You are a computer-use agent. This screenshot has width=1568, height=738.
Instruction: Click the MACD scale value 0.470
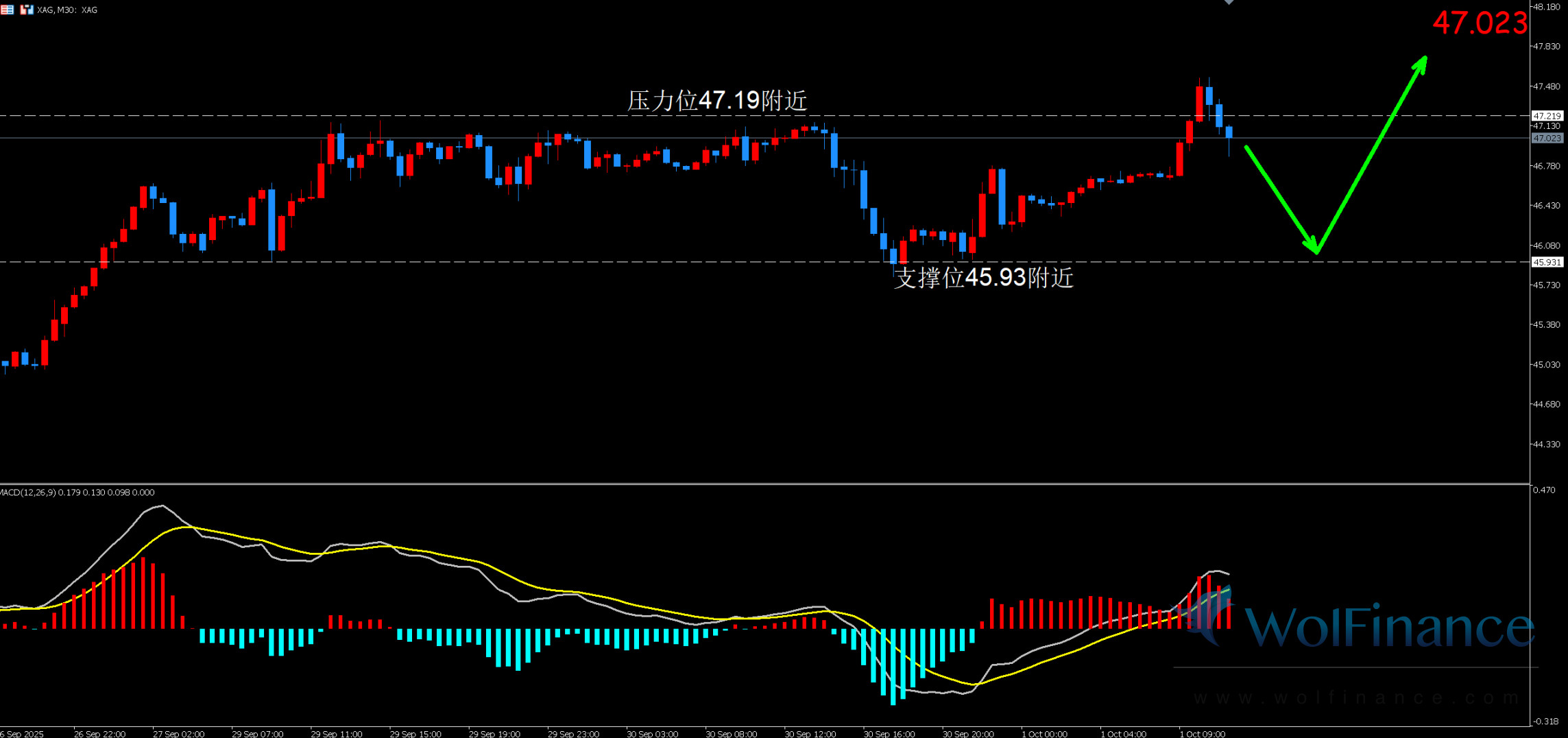point(1544,490)
